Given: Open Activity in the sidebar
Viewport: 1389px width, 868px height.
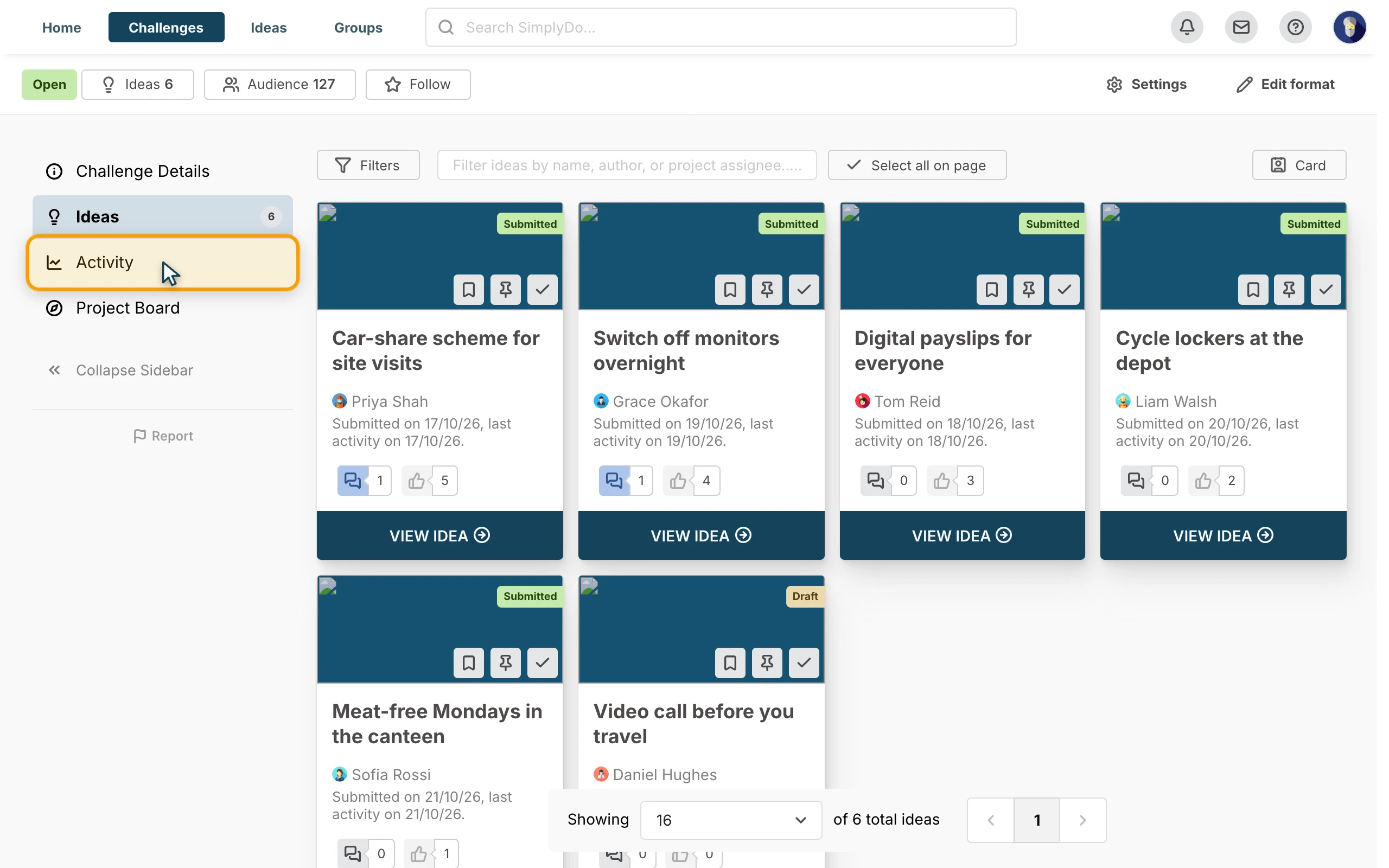Looking at the screenshot, I should click(162, 263).
